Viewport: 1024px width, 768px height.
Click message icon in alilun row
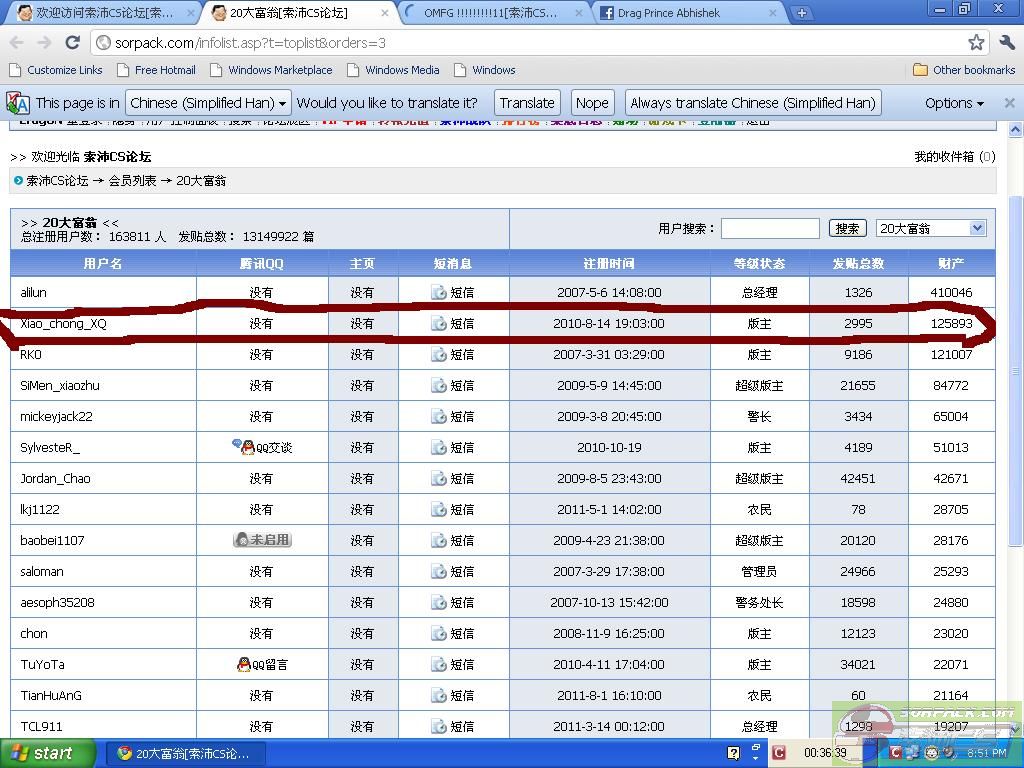tap(438, 293)
